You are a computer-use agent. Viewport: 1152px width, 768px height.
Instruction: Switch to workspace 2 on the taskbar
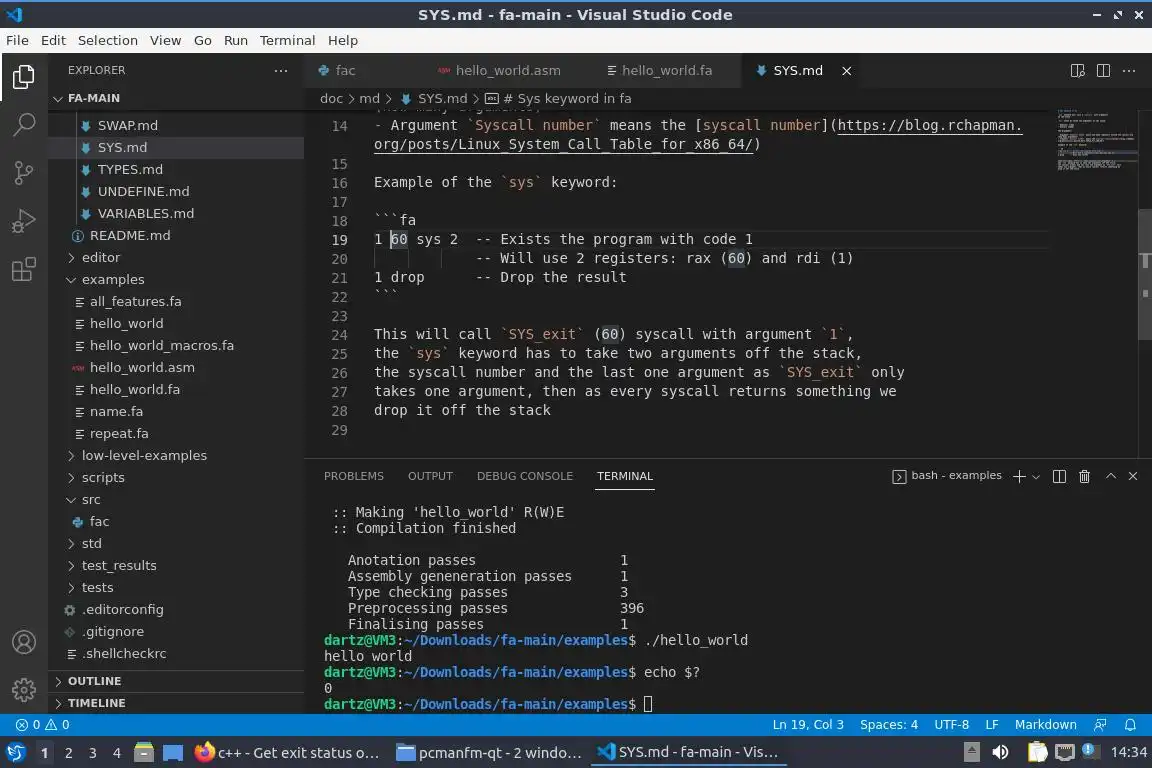click(68, 753)
